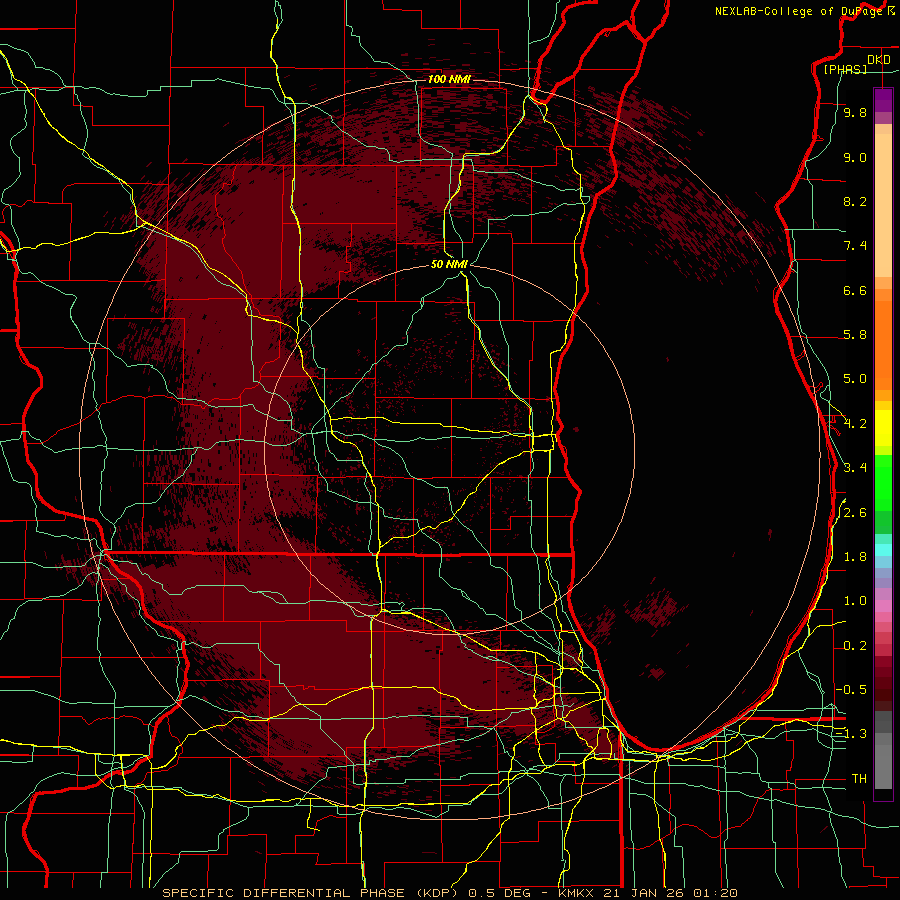Click the 50 NMI range ring label
The height and width of the screenshot is (900, 900).
click(449, 265)
